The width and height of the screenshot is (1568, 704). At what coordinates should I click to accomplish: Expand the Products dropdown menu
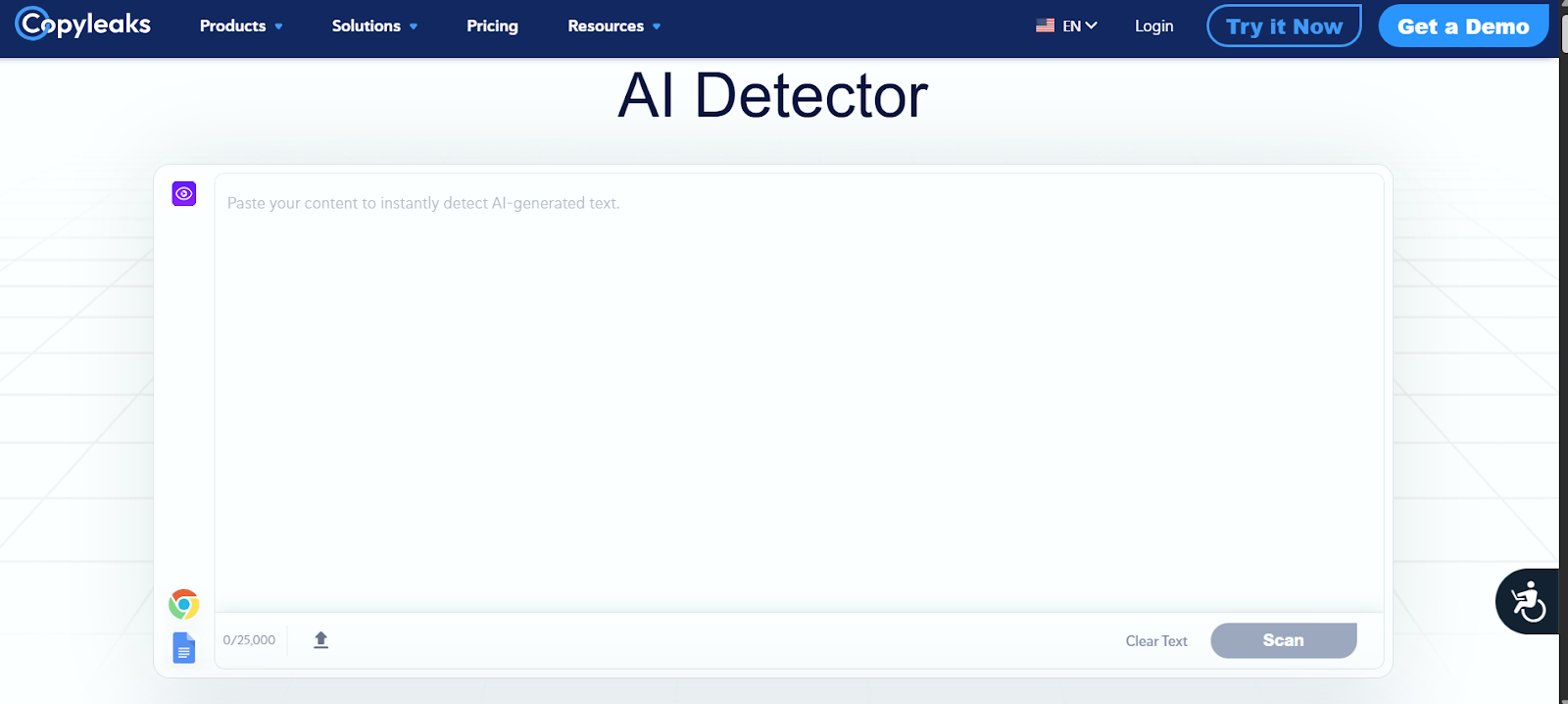click(x=241, y=26)
